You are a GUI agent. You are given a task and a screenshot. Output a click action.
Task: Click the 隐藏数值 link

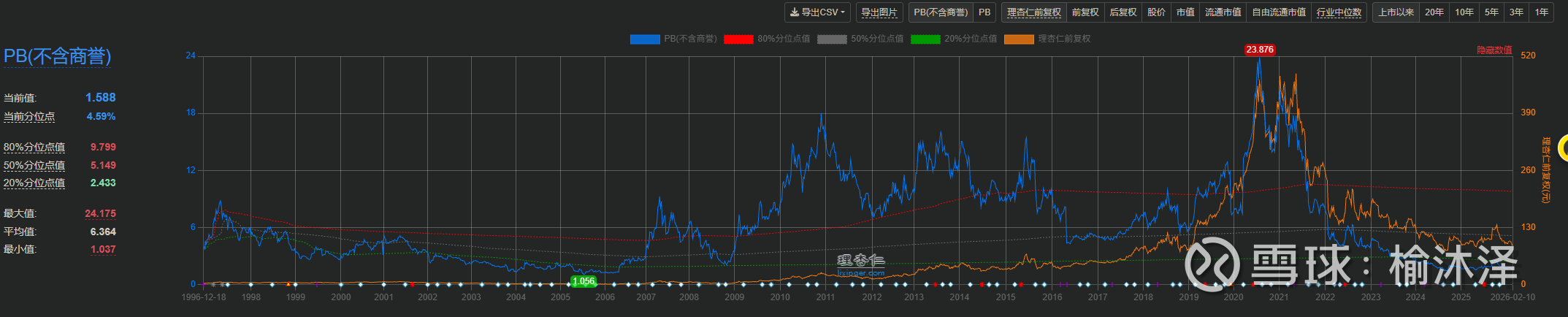pos(1494,50)
